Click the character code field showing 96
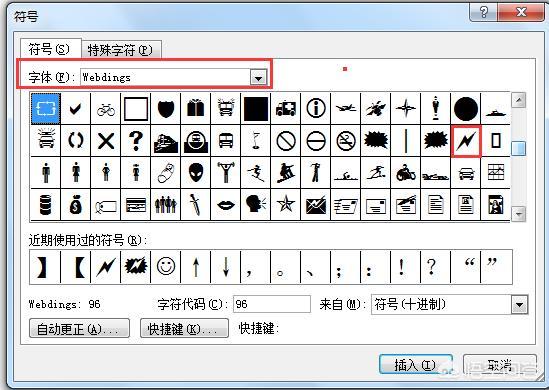Screen dimensions: 549x390 (272, 304)
